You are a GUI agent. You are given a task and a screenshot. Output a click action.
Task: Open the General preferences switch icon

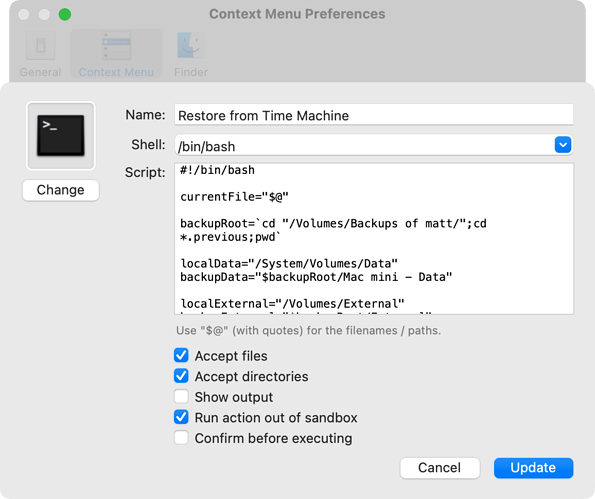pos(41,46)
